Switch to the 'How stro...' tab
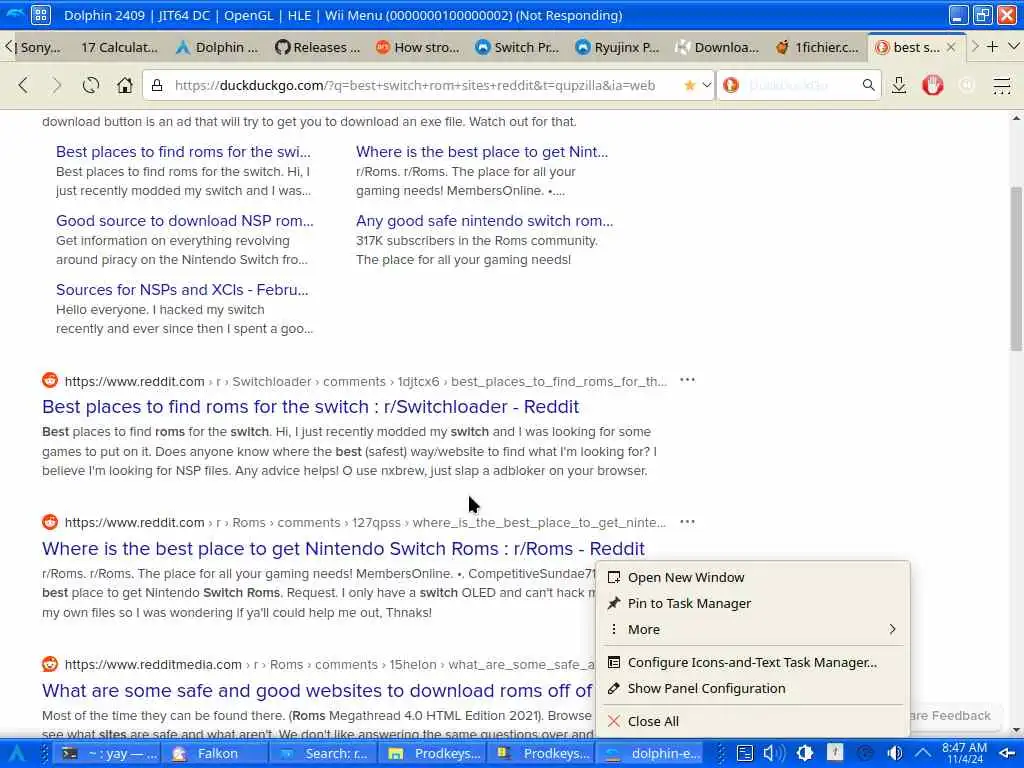Viewport: 1024px width, 768px height. [x=418, y=47]
